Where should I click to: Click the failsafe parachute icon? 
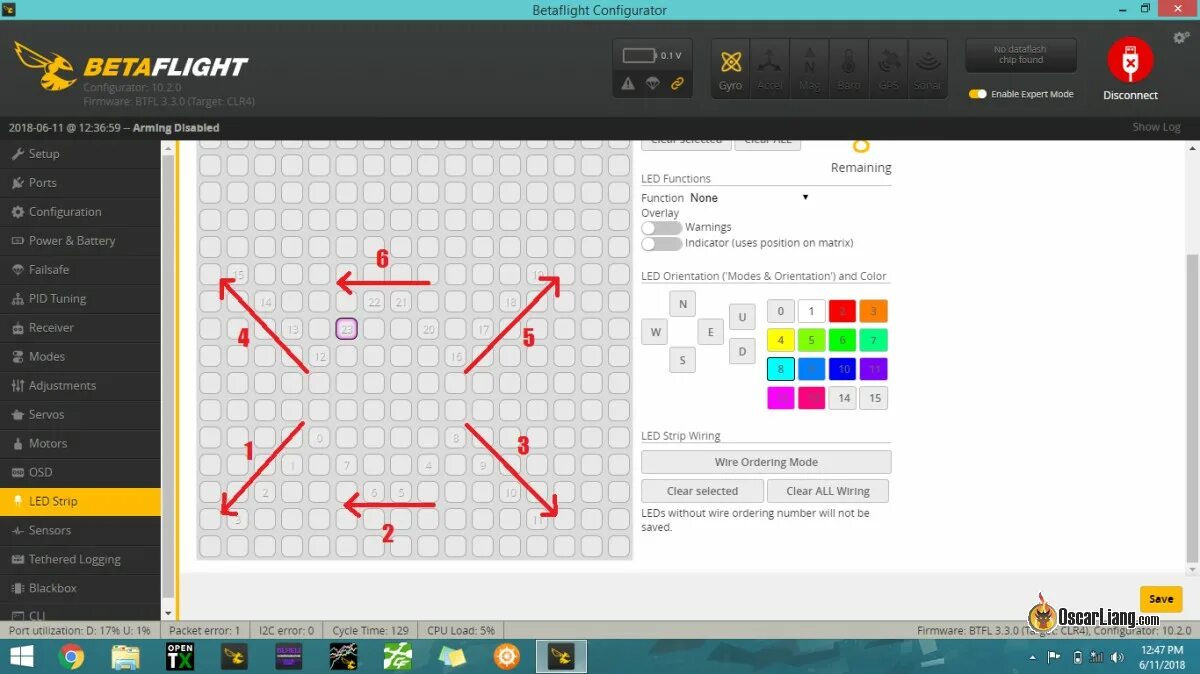click(x=652, y=84)
